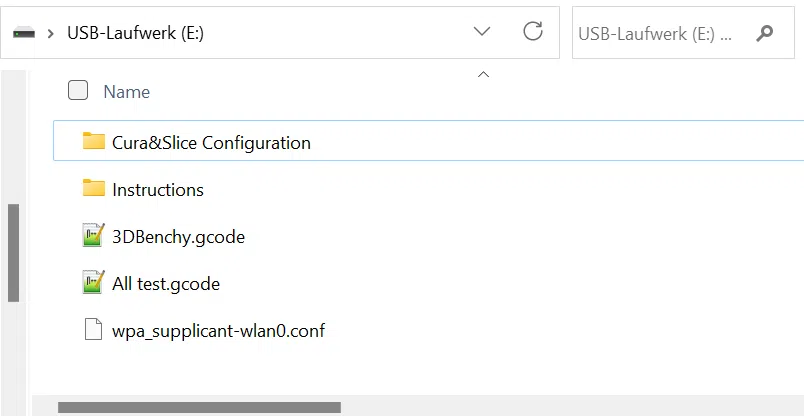This screenshot has height=416, width=804.
Task: Toggle the select-all checkbox beside Name
Action: tap(78, 90)
